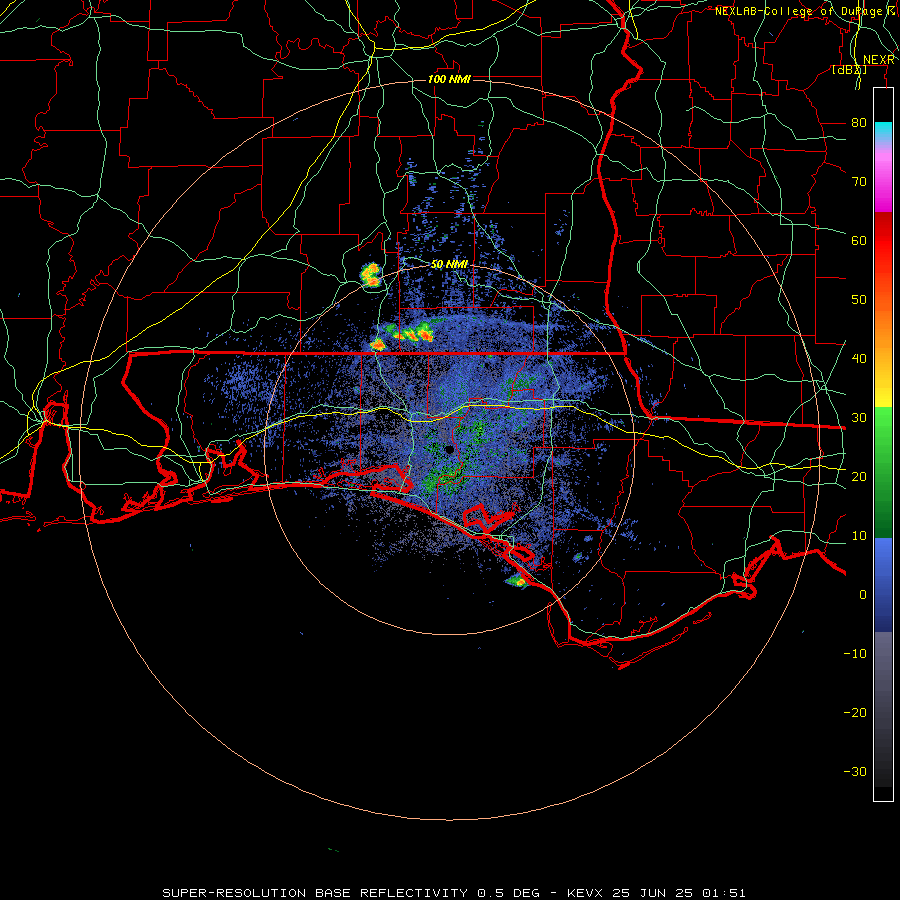Click the elongated storm cluster north of the state line
The width and height of the screenshot is (900, 900).
[x=409, y=332]
